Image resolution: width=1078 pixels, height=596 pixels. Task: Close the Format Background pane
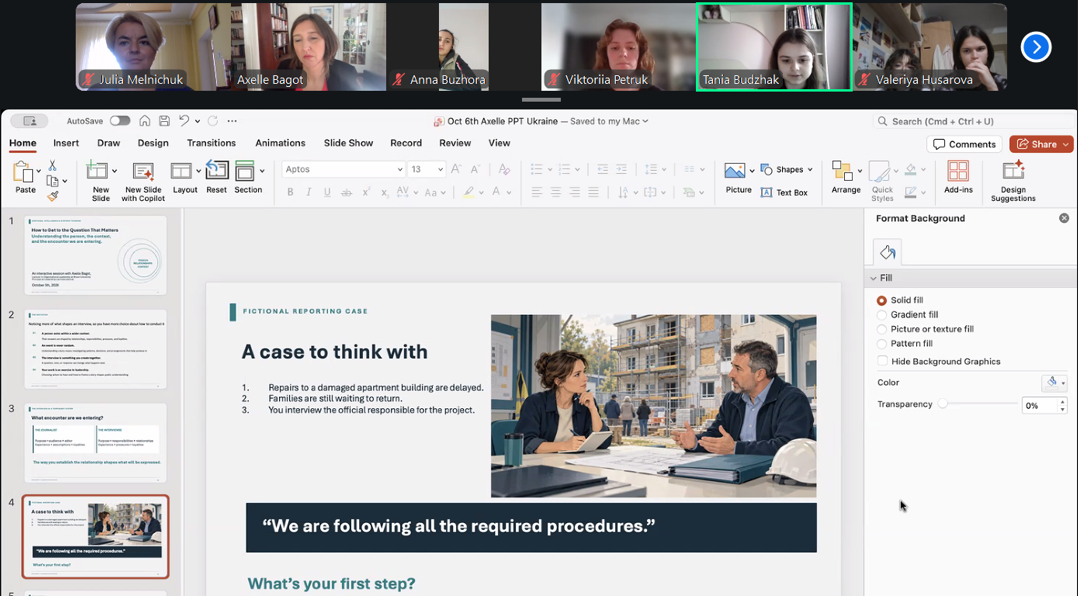pyautogui.click(x=1064, y=218)
